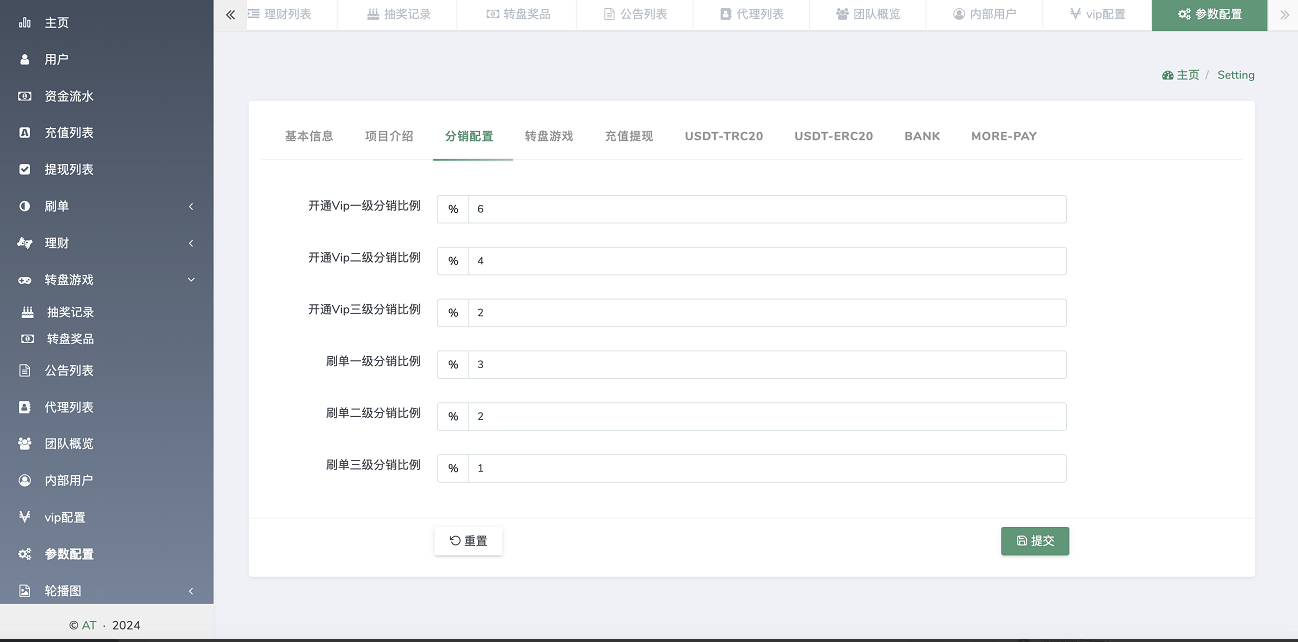The height and width of the screenshot is (642, 1298).
Task: Focus 刷单二级分销比例 input field
Action: click(767, 416)
